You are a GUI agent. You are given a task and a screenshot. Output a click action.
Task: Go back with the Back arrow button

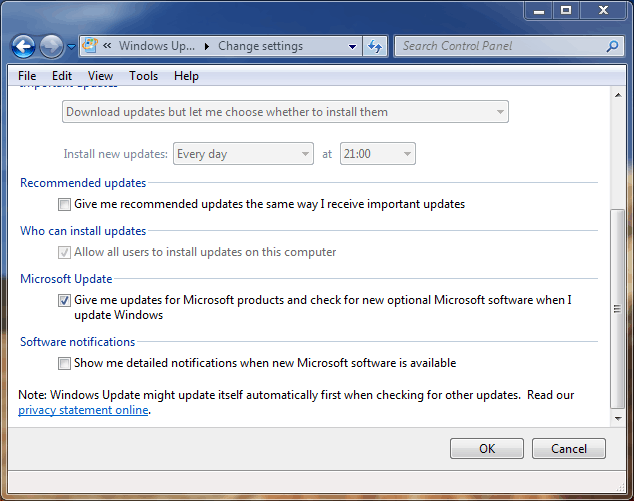[x=23, y=47]
